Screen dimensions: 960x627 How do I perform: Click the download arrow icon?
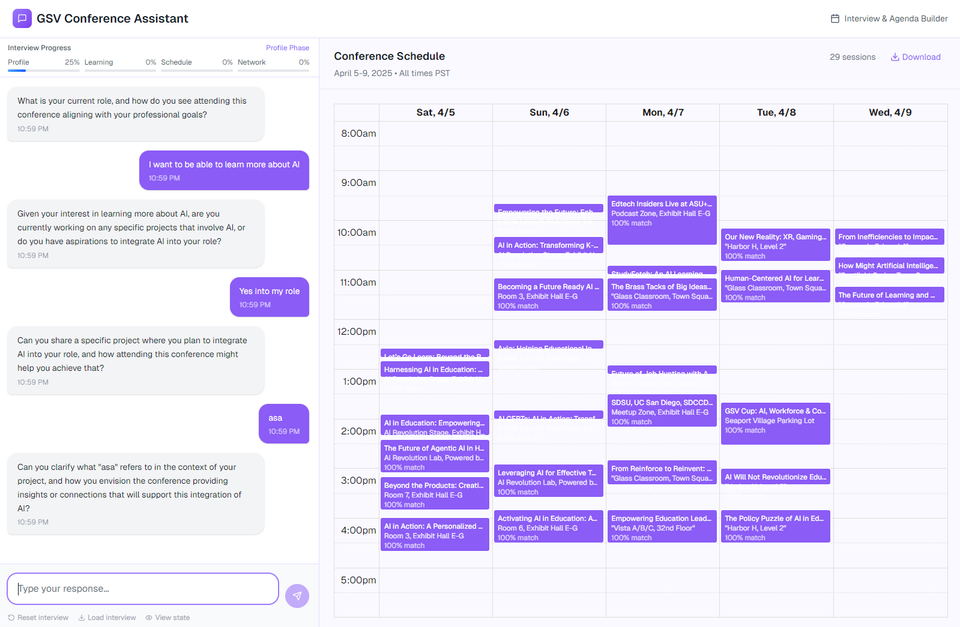tap(894, 57)
